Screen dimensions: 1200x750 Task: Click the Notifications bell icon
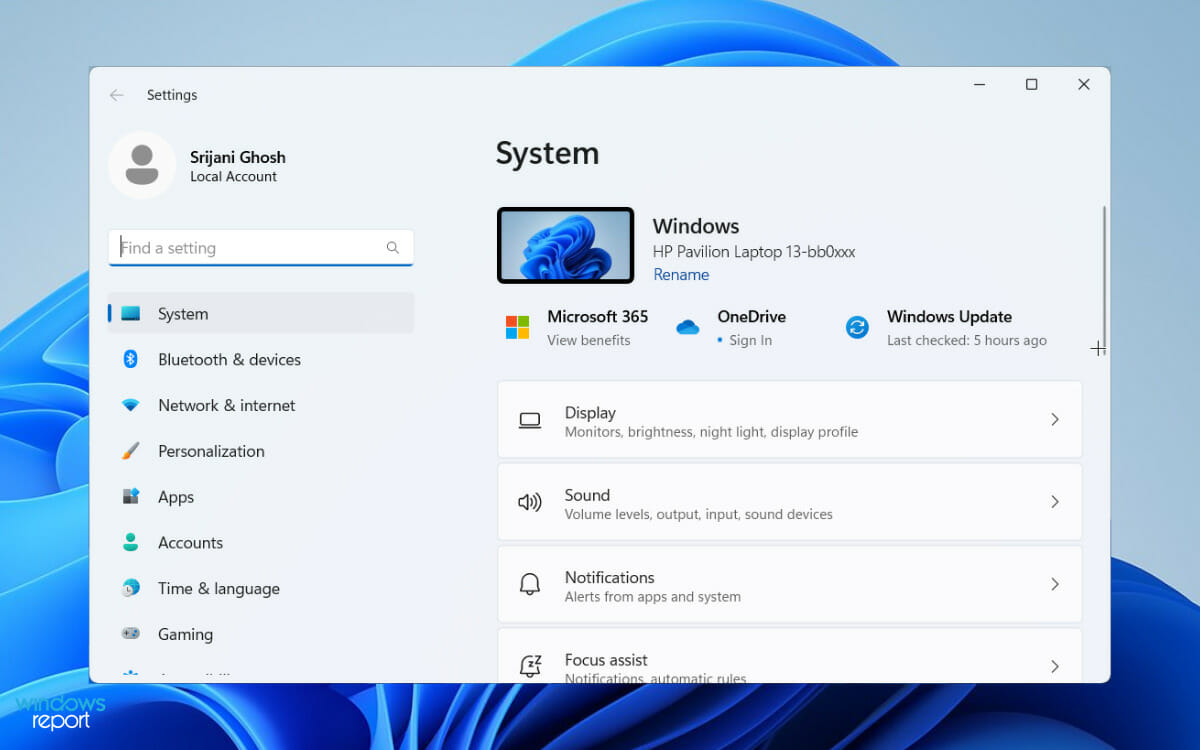(x=529, y=583)
